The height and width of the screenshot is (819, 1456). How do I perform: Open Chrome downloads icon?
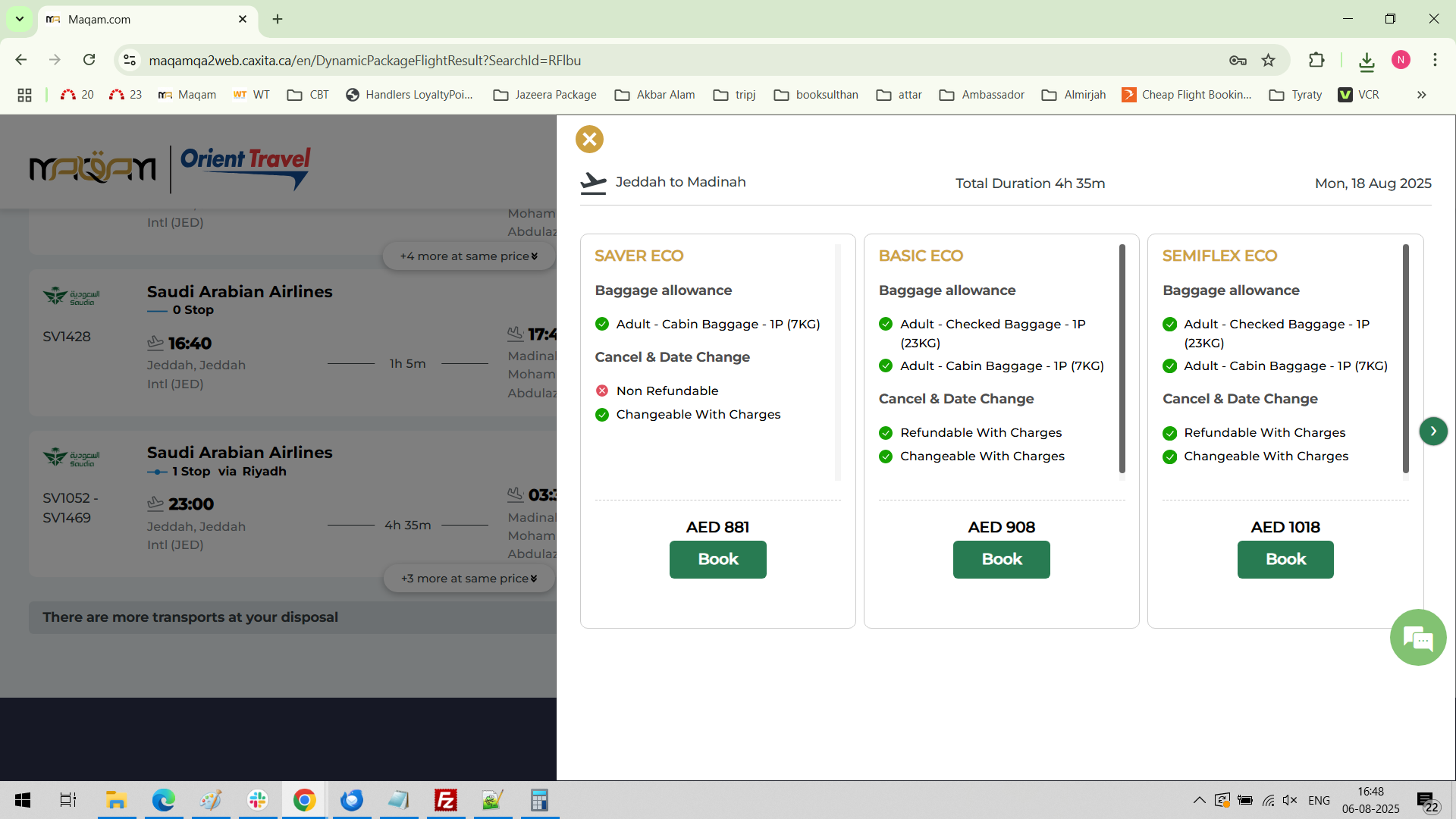point(1367,61)
